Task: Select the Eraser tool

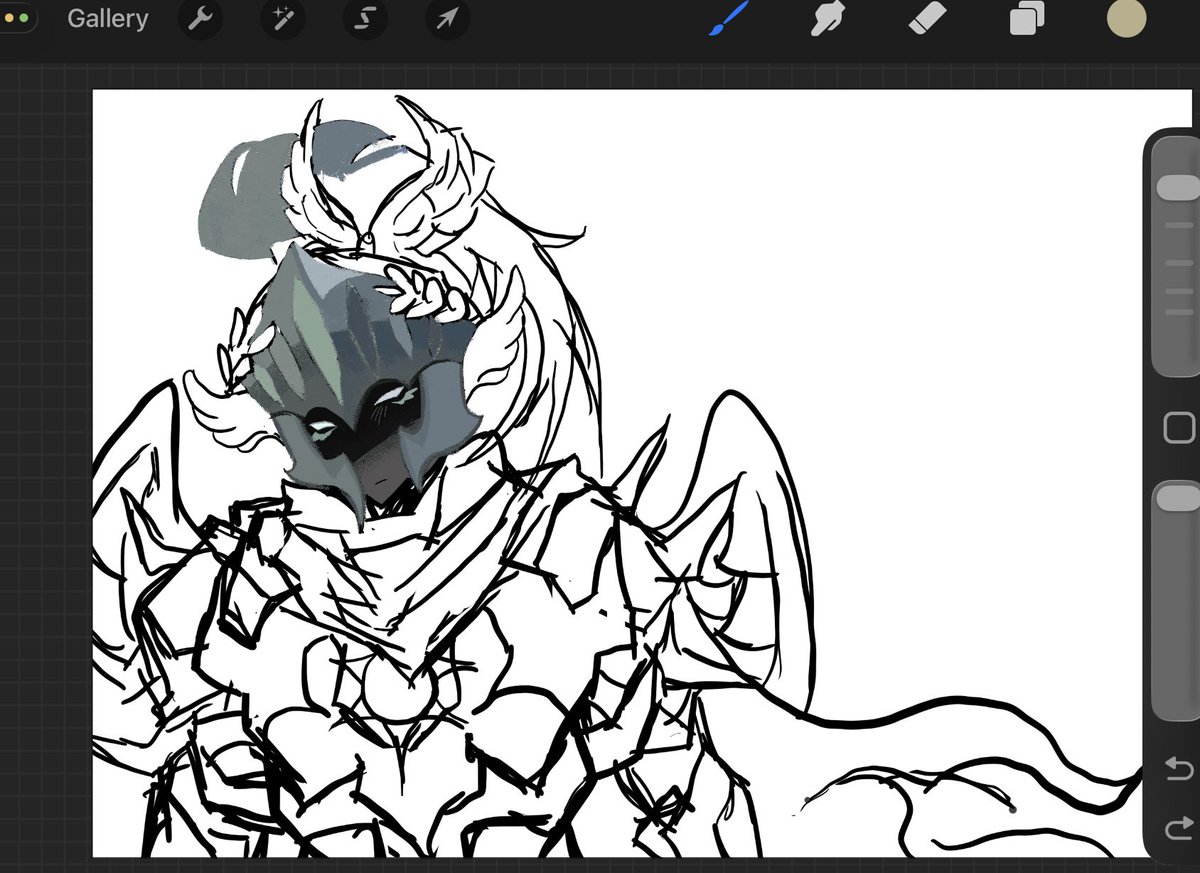Action: pos(927,18)
